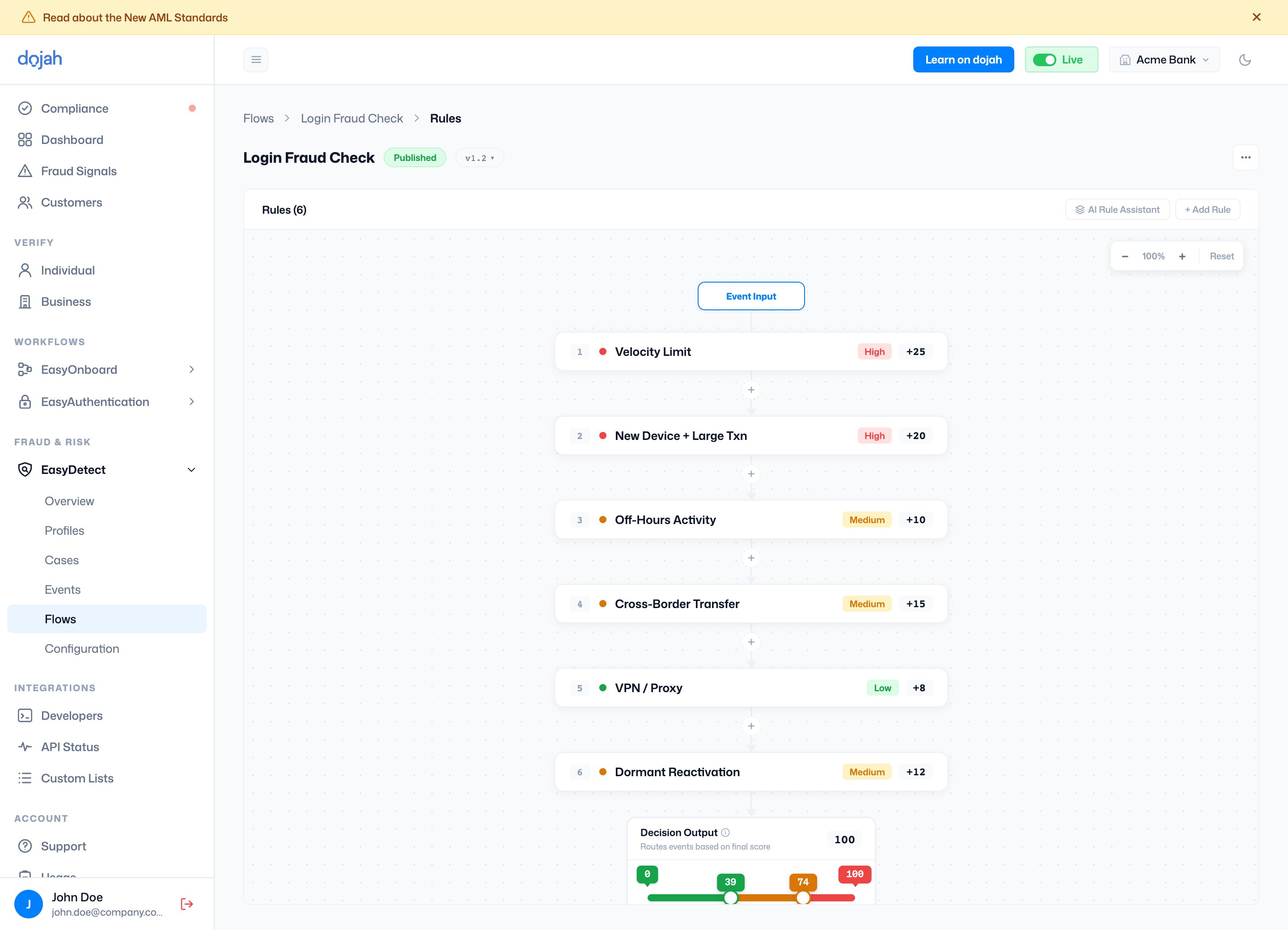Viewport: 1288px width, 930px height.
Task: Open Customers page
Action: (x=107, y=202)
